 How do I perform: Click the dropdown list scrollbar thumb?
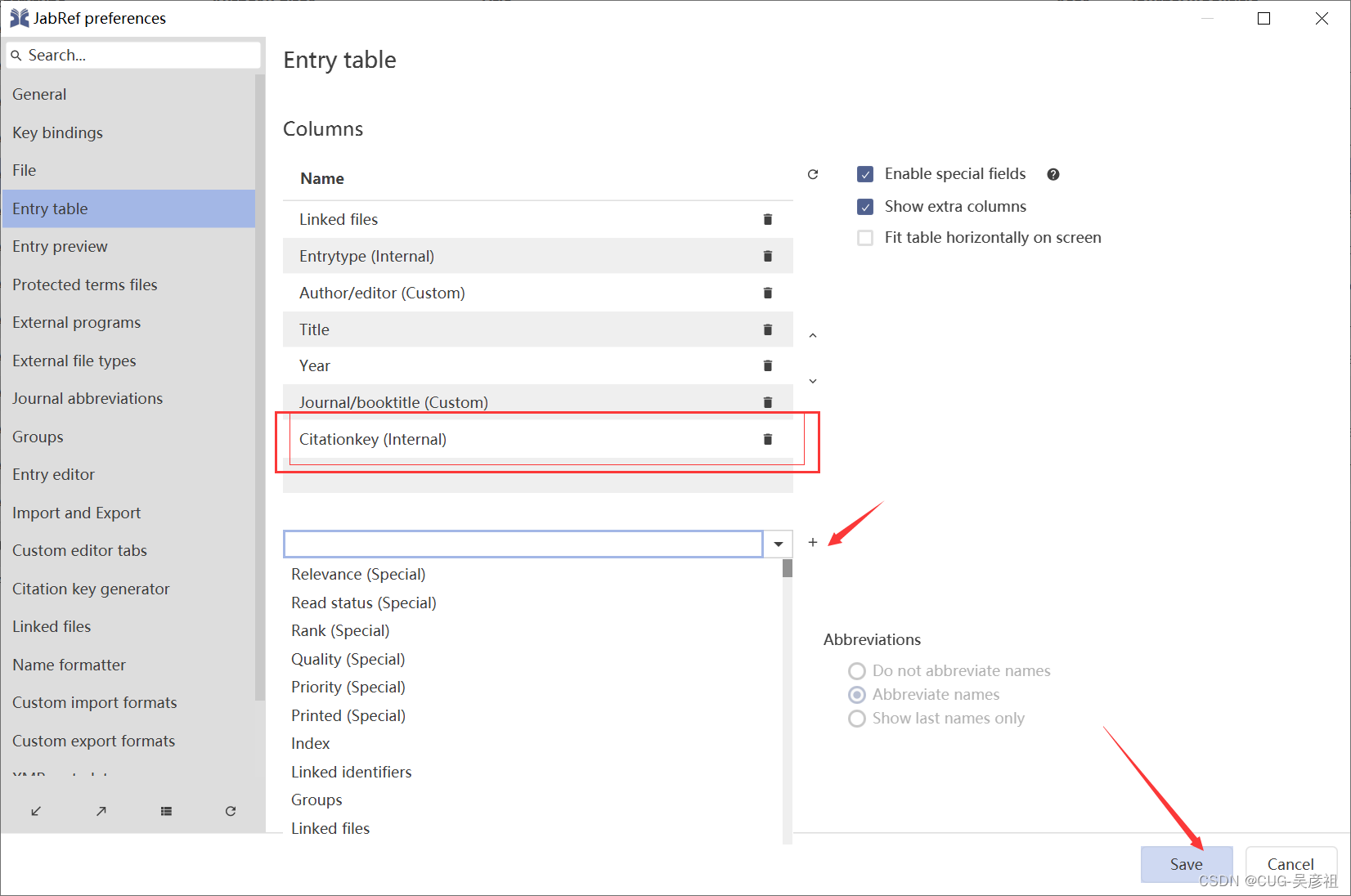pyautogui.click(x=788, y=568)
